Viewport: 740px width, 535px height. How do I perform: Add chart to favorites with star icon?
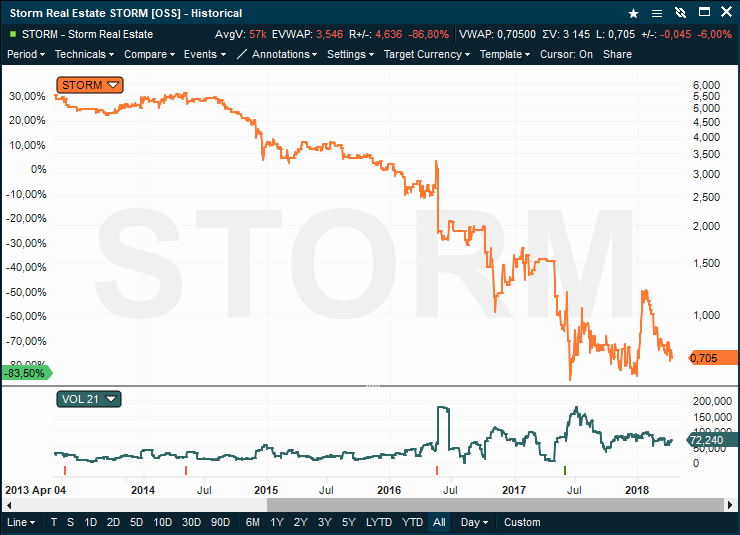(x=633, y=13)
